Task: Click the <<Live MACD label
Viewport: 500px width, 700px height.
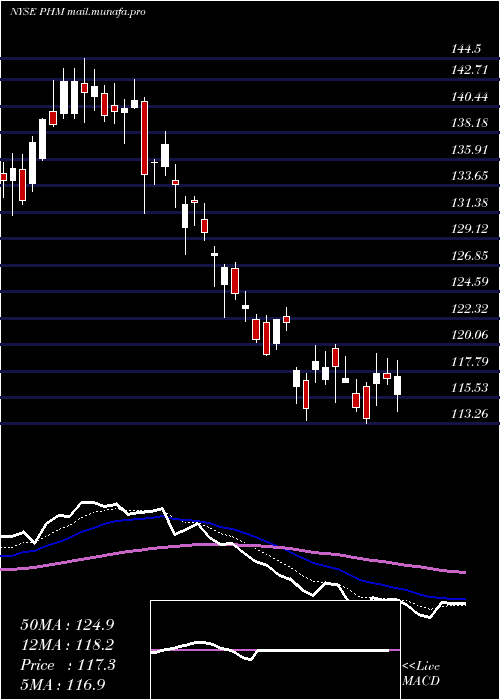Action: [x=421, y=674]
